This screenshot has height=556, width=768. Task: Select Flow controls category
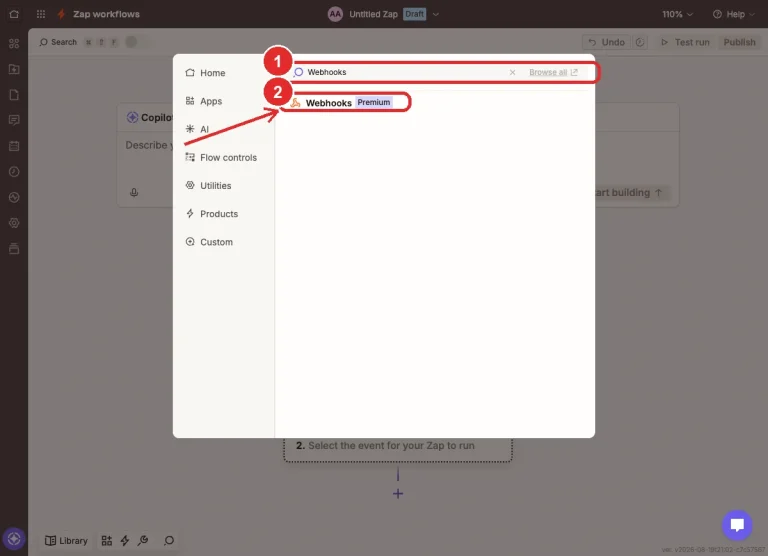pyautogui.click(x=221, y=157)
